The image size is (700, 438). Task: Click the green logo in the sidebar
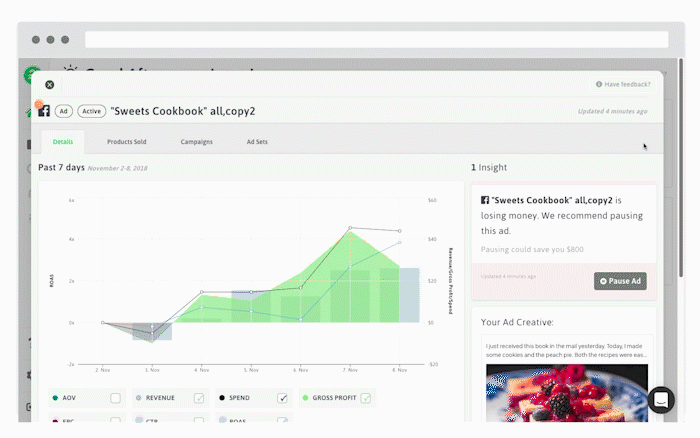(31, 75)
